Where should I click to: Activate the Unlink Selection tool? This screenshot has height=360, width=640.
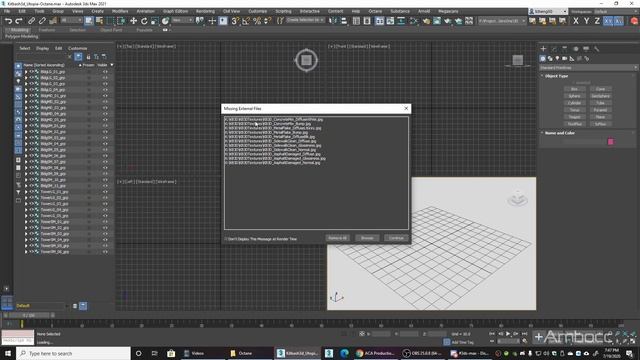42,21
